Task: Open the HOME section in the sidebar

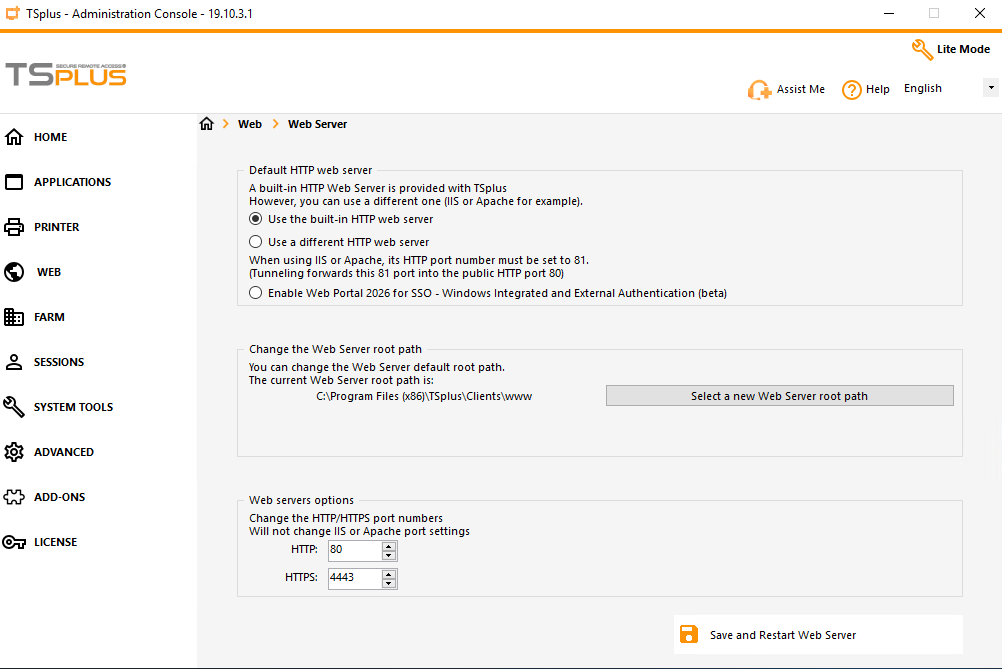Action: tap(47, 136)
